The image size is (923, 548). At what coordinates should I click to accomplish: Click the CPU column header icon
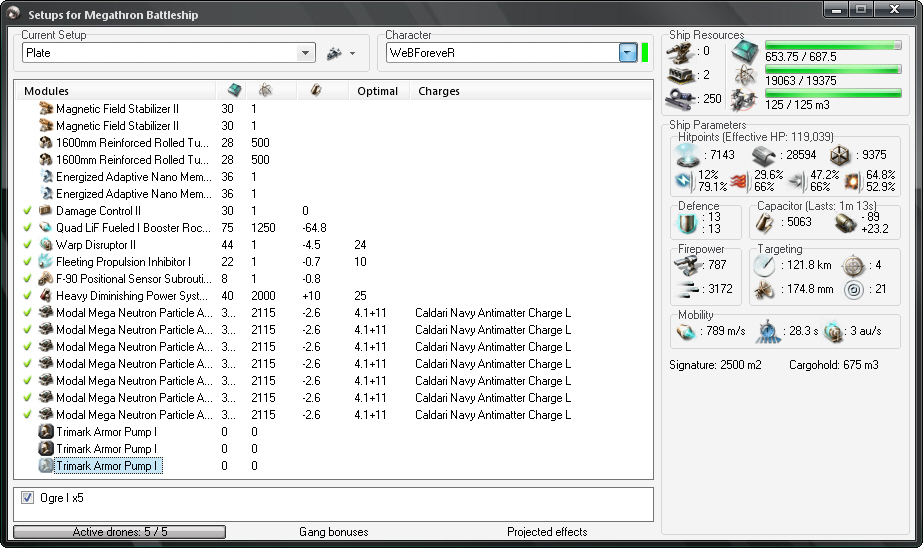(235, 90)
